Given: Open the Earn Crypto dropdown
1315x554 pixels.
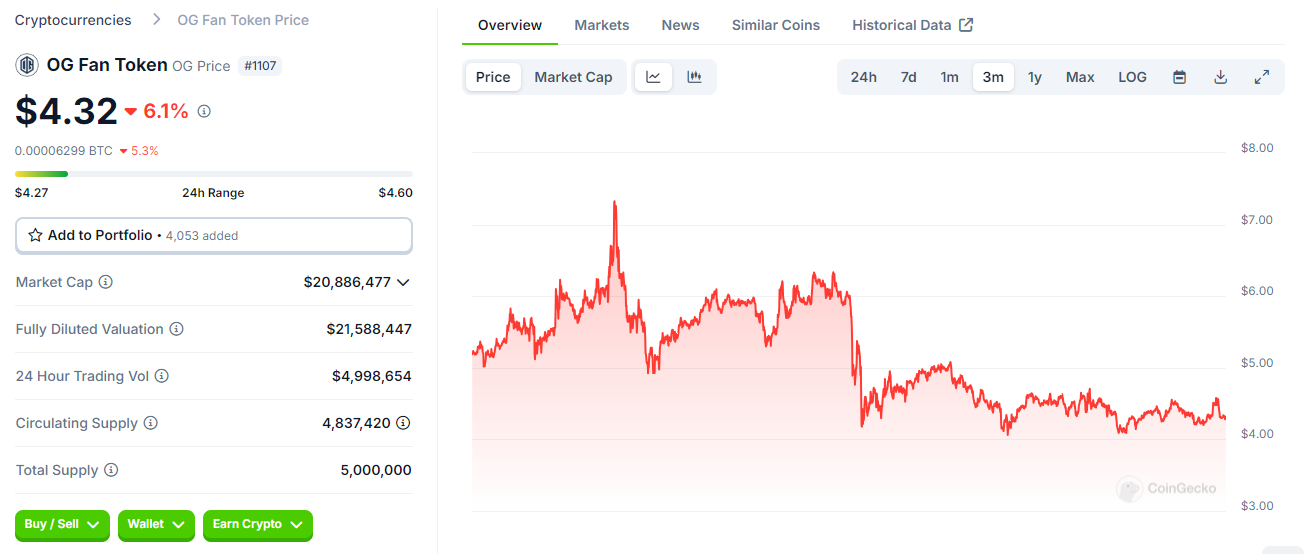Looking at the screenshot, I should (258, 524).
